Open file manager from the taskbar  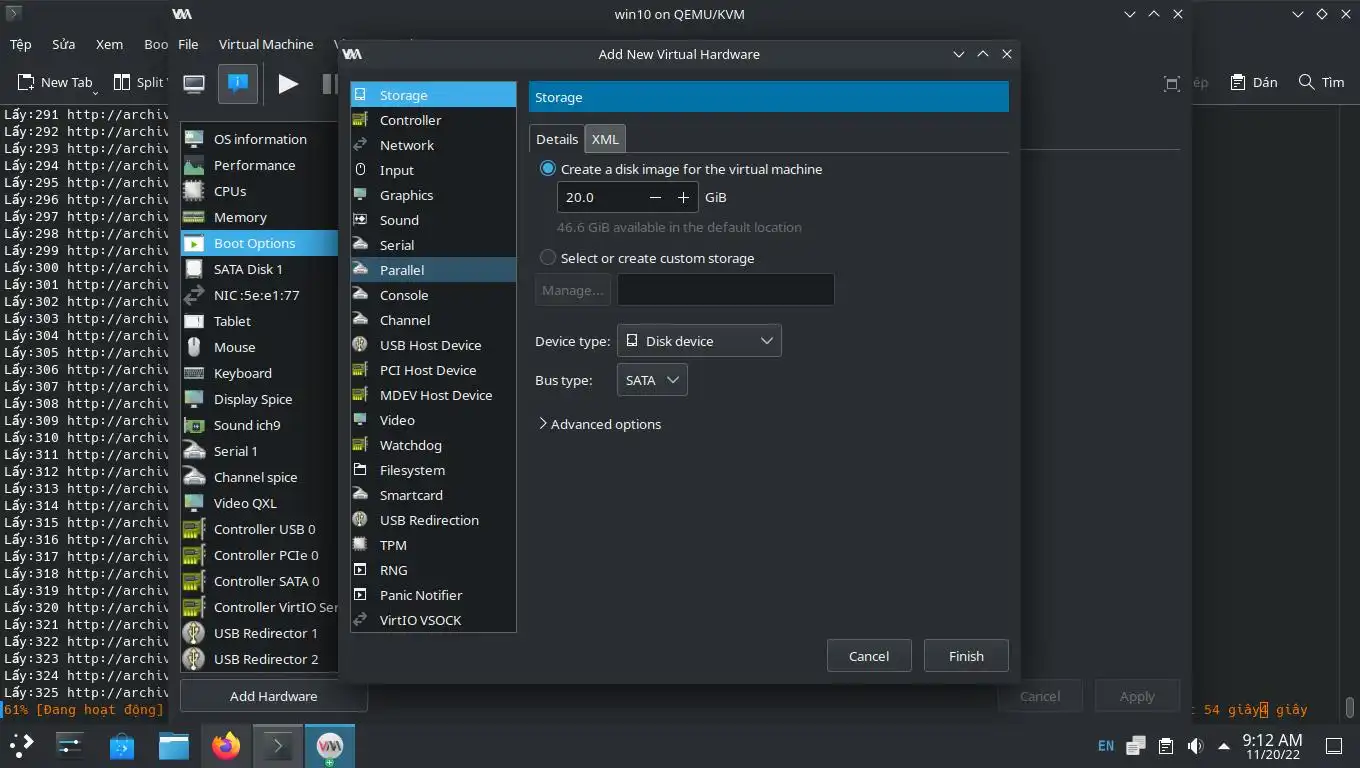point(174,746)
